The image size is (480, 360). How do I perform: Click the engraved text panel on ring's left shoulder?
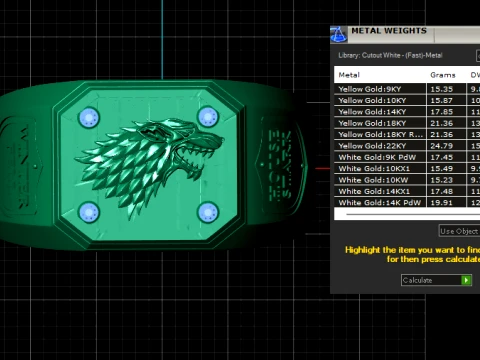[21, 166]
